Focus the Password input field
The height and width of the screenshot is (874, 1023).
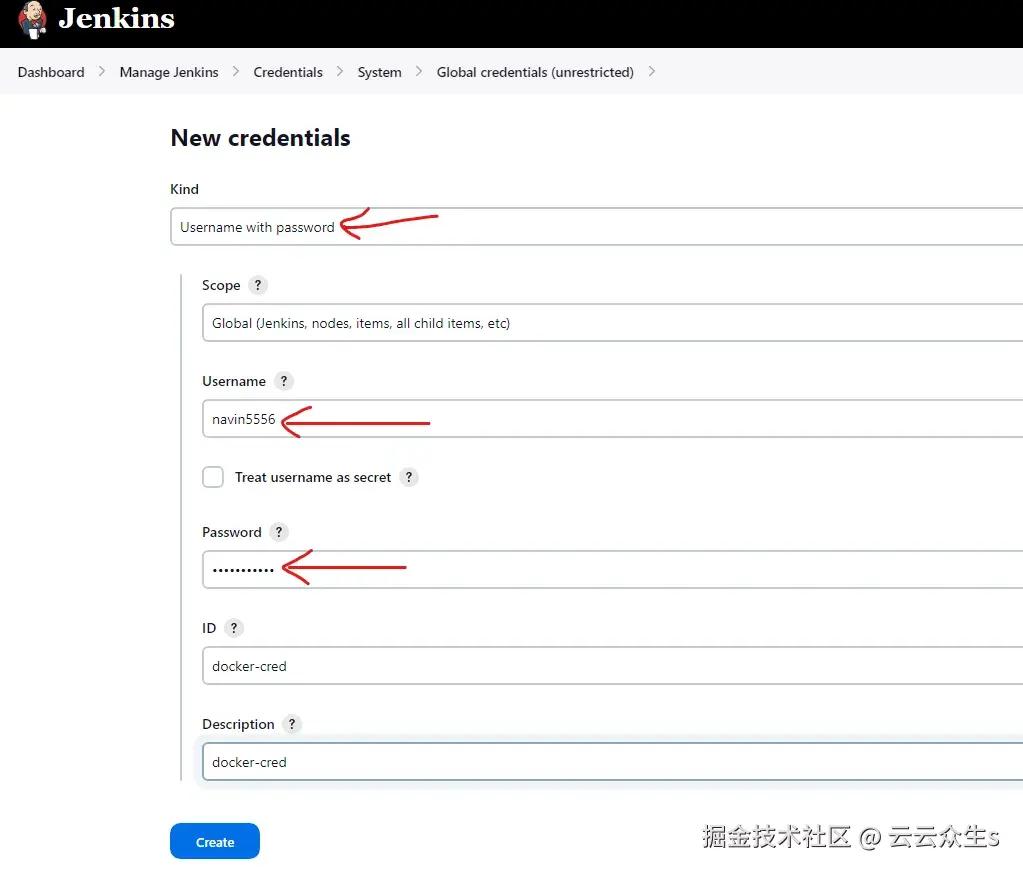point(613,569)
